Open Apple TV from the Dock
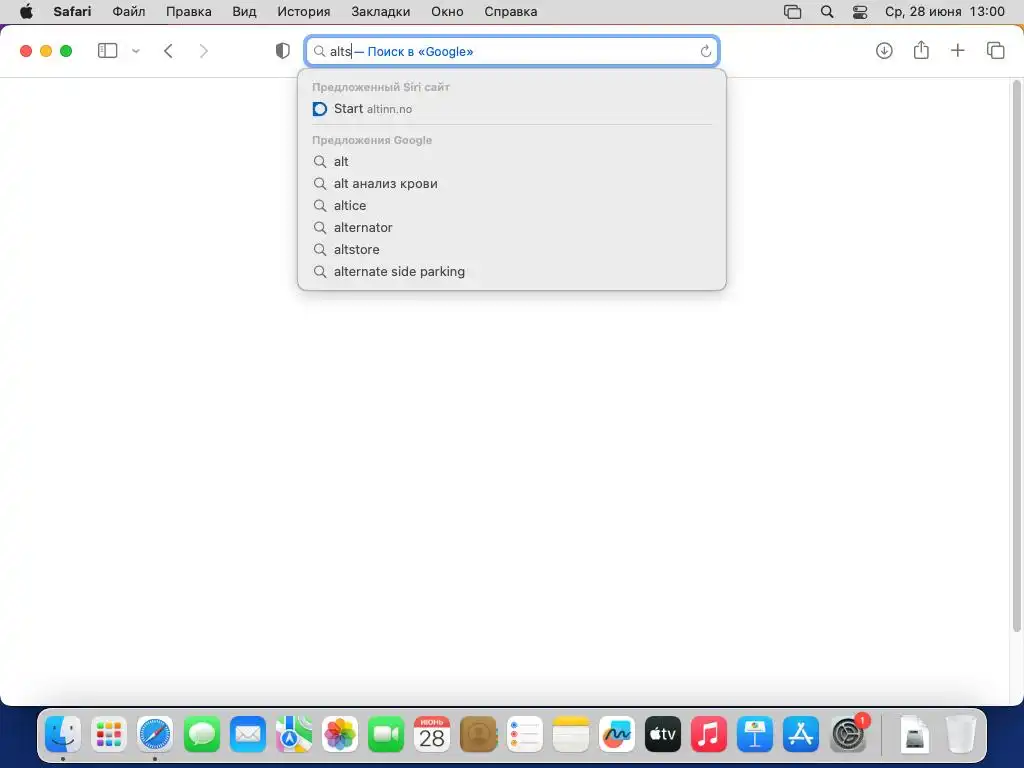 click(x=662, y=734)
